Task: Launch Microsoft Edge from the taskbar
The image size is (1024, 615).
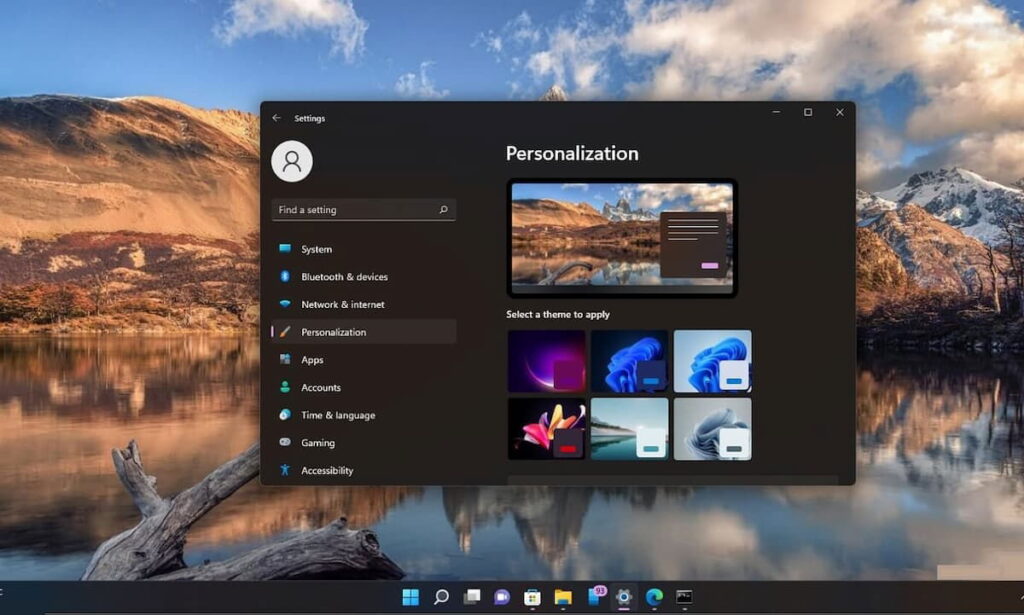Action: pyautogui.click(x=653, y=597)
